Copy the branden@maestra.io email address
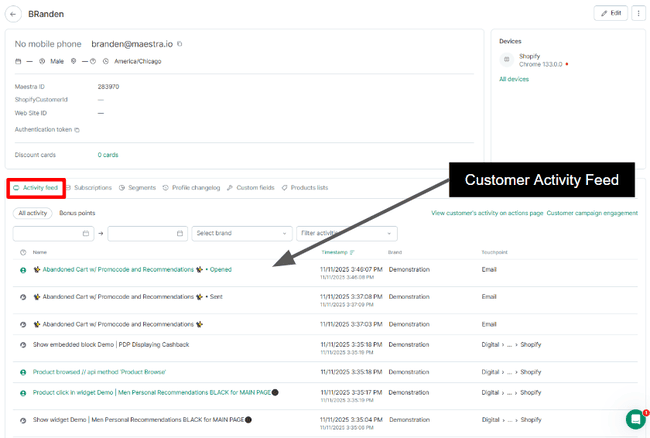 [x=179, y=44]
